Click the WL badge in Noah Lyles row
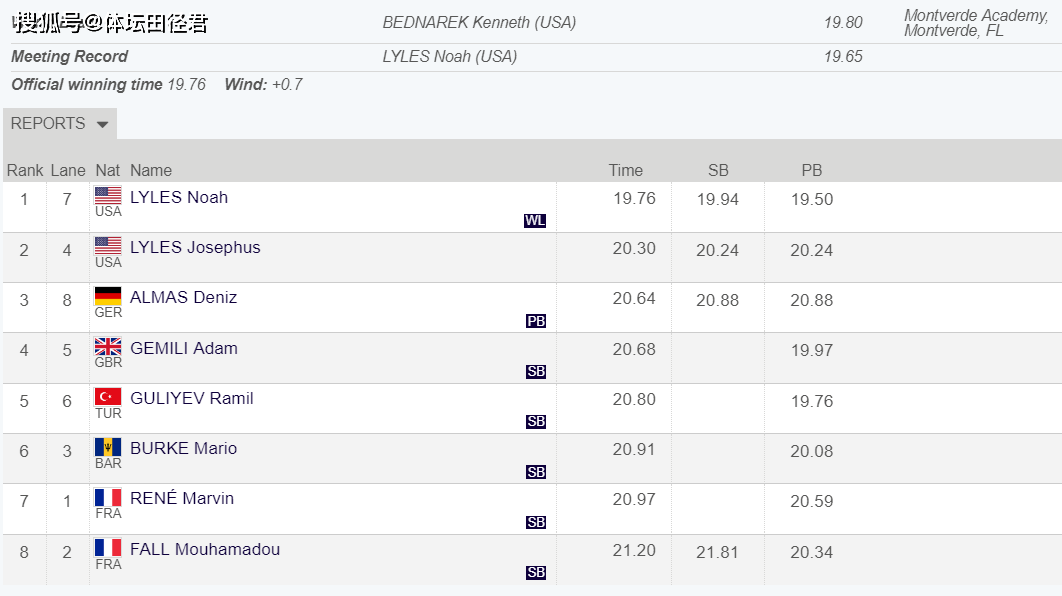 tap(534, 221)
